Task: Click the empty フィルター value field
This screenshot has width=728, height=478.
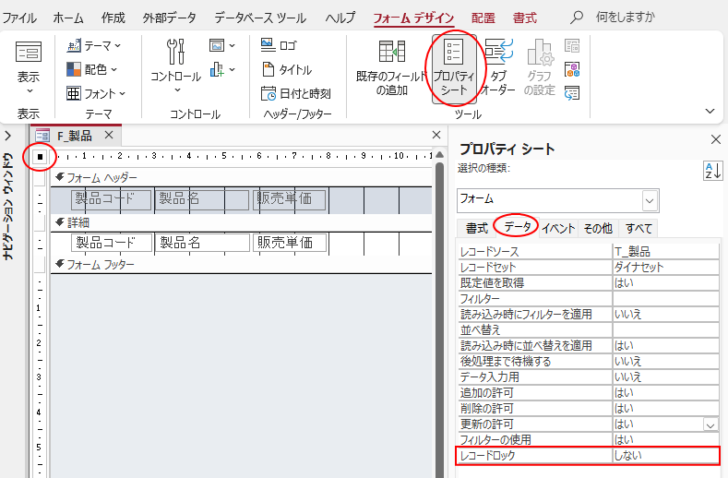Action: pyautogui.click(x=666, y=299)
